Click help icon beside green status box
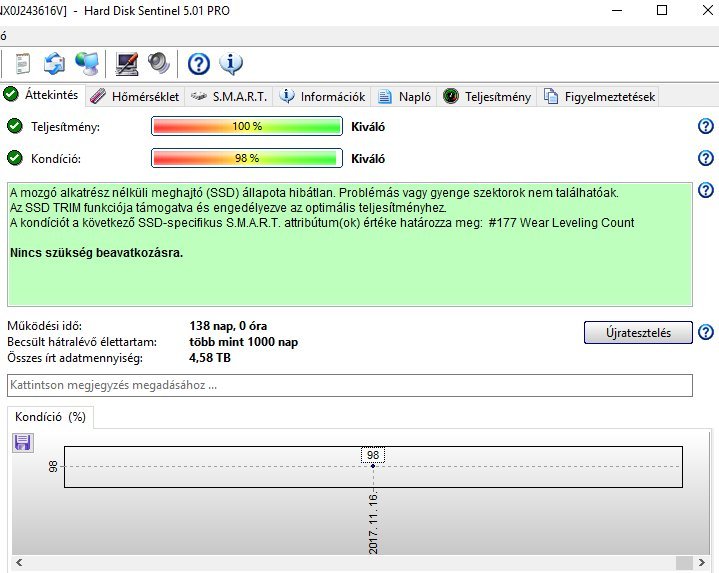The width and height of the screenshot is (719, 573). pos(706,190)
